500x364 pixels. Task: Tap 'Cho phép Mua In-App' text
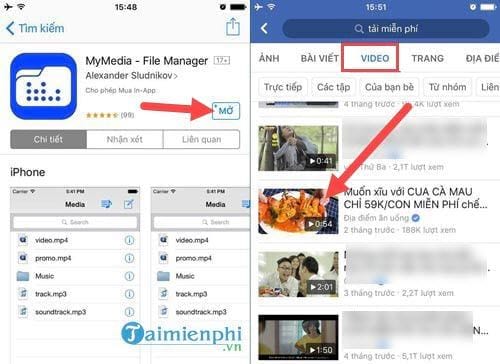click(x=120, y=90)
